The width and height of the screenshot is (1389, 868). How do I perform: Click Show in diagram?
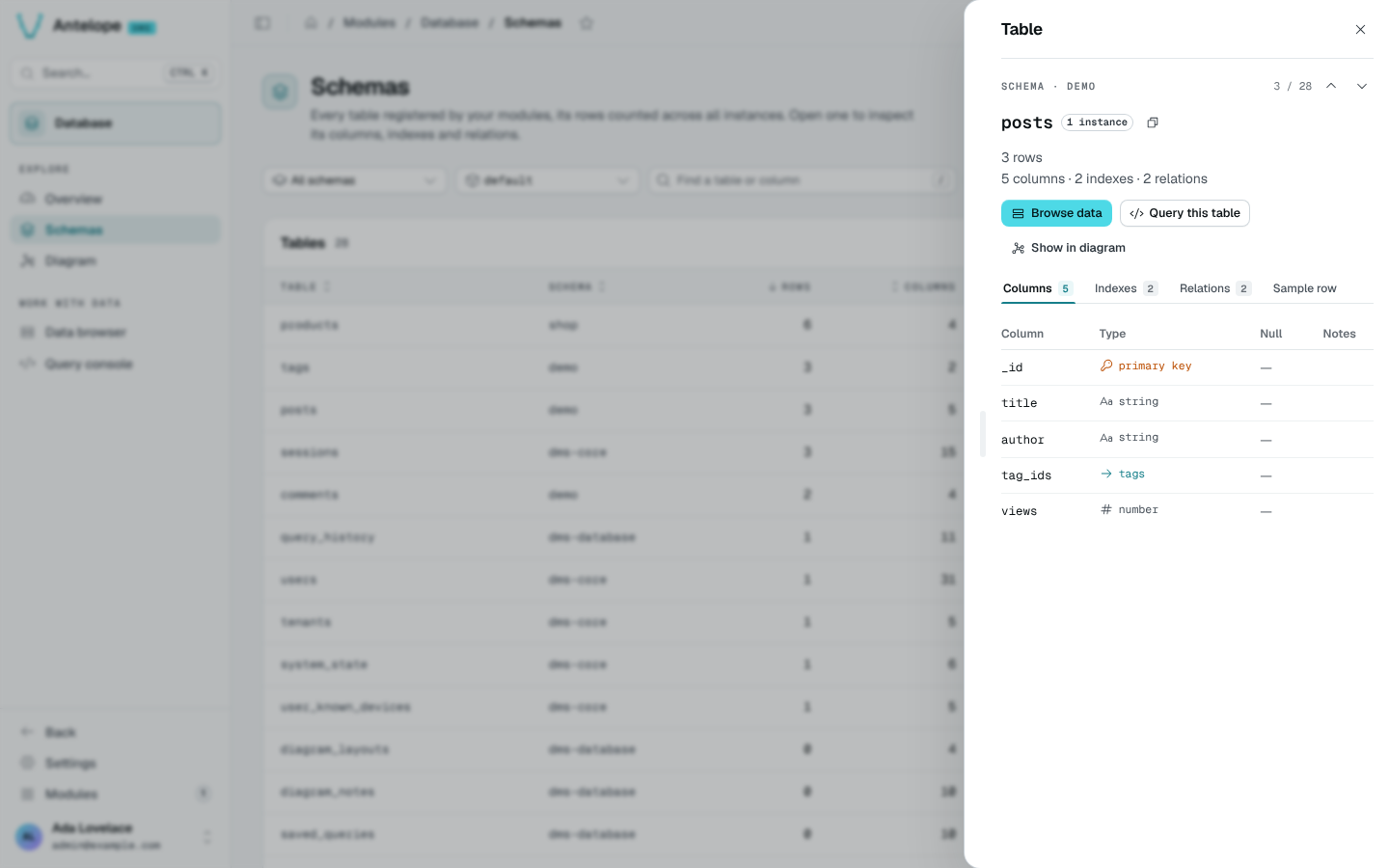1068,248
